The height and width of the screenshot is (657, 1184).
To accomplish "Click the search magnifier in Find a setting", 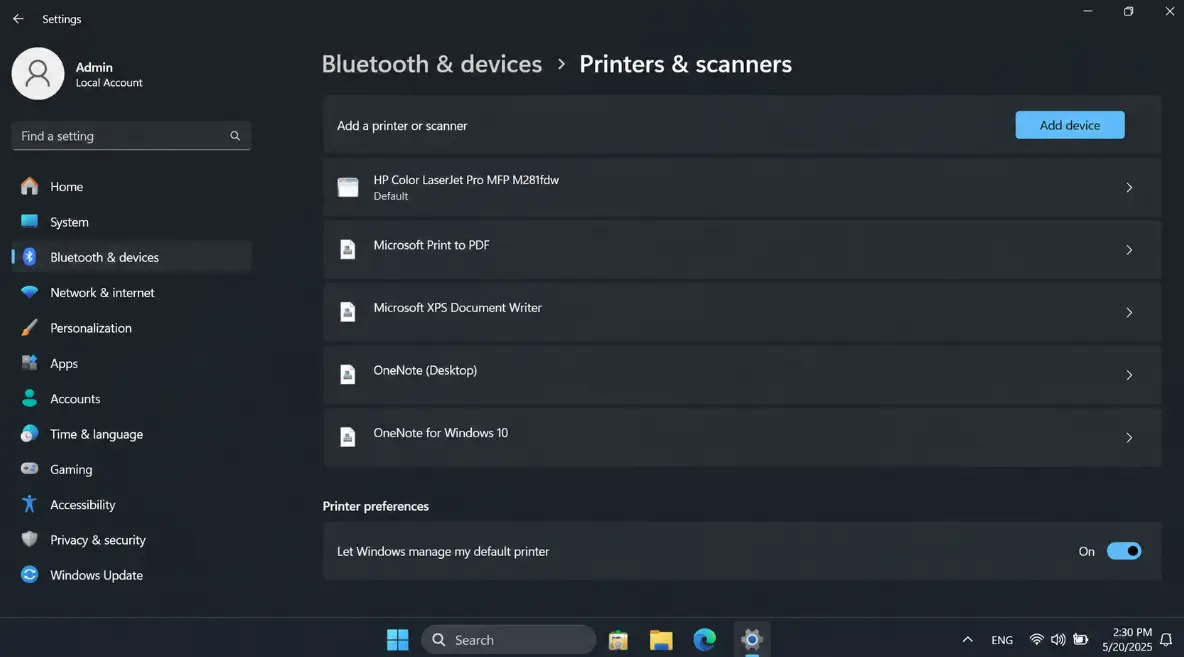I will tap(235, 136).
